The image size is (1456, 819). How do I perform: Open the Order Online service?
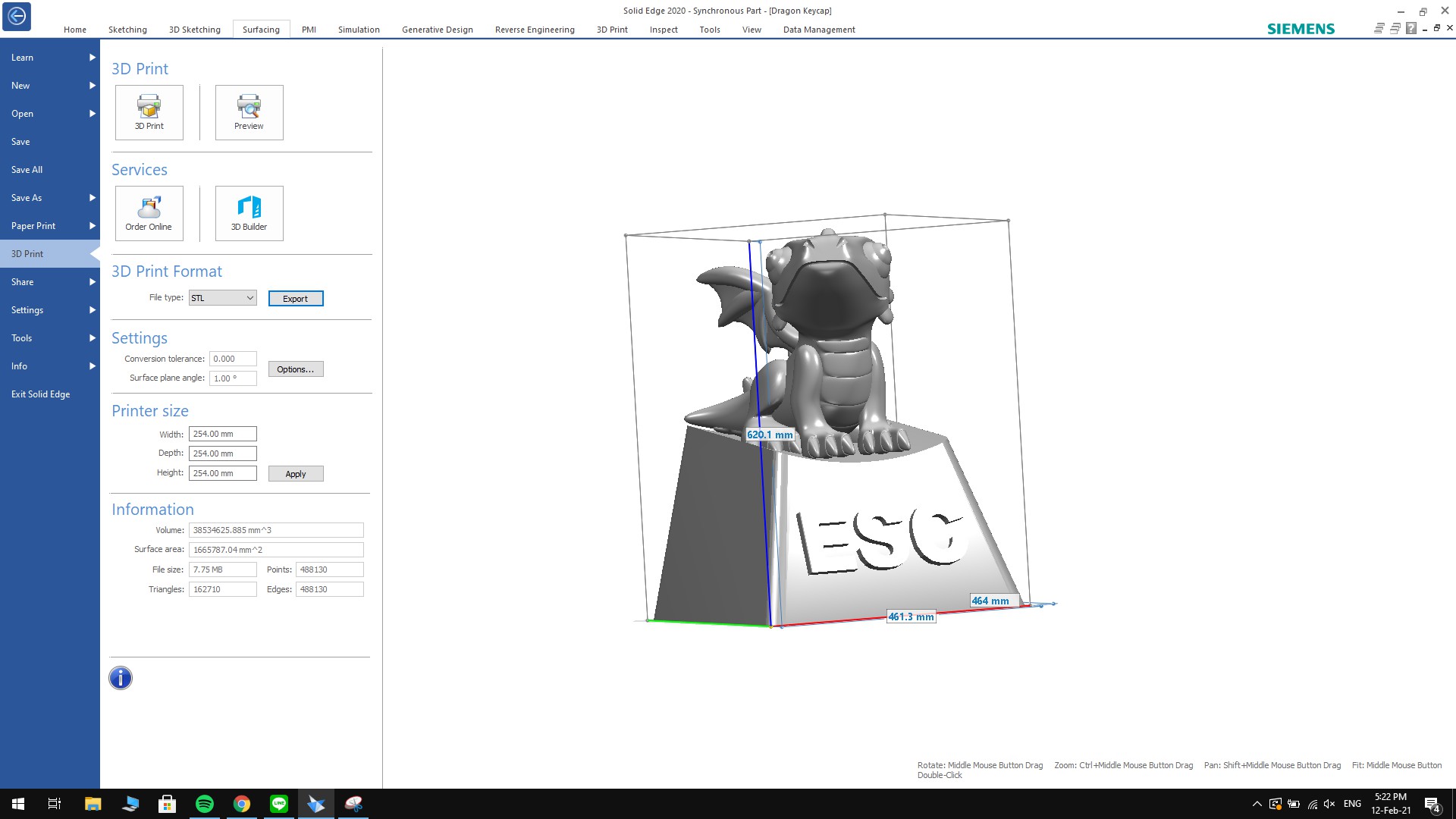[149, 213]
